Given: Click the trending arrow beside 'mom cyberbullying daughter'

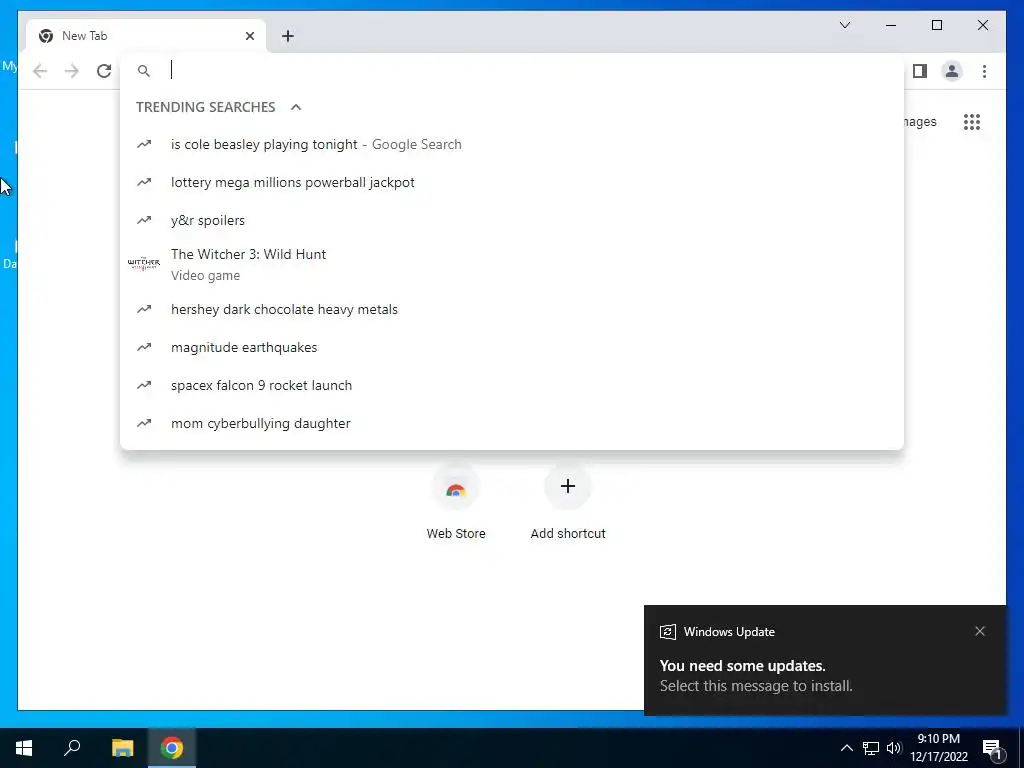Looking at the screenshot, I should 144,423.
